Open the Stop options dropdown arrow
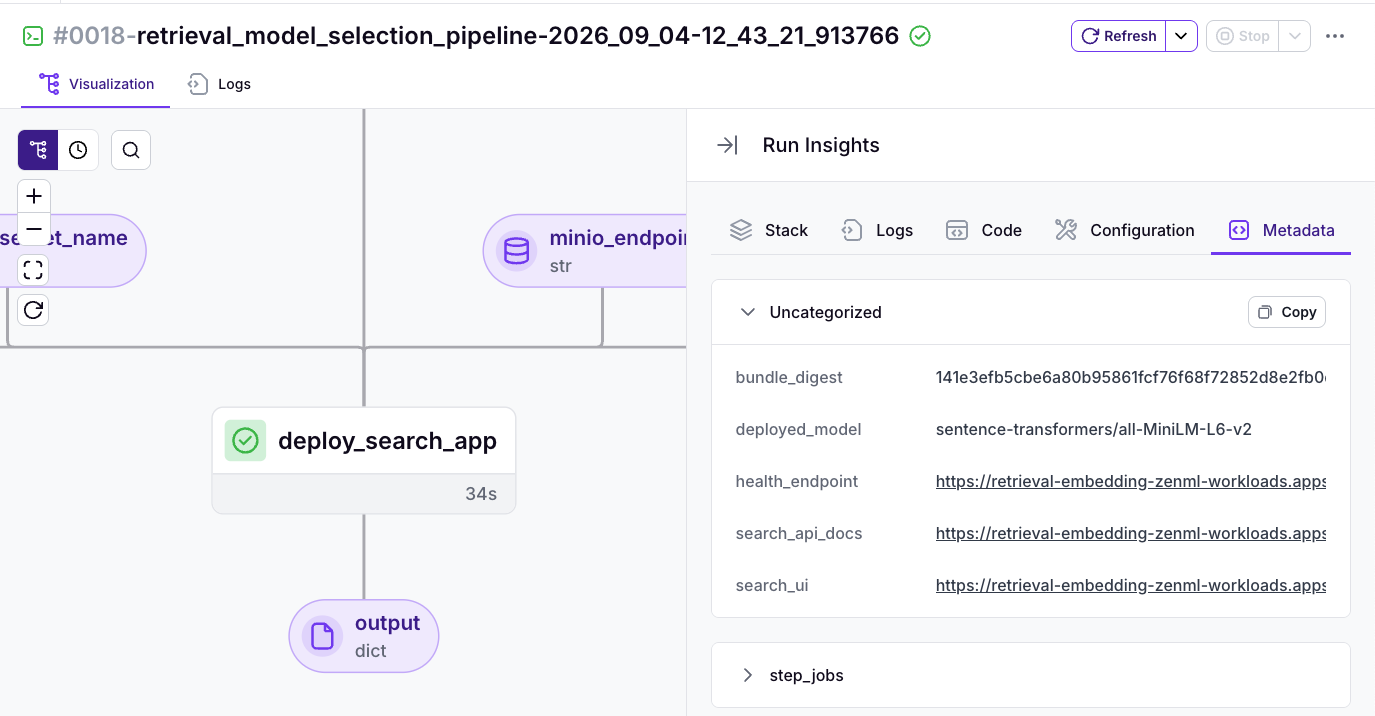Screen dimensions: 1375x716 (1294, 36)
